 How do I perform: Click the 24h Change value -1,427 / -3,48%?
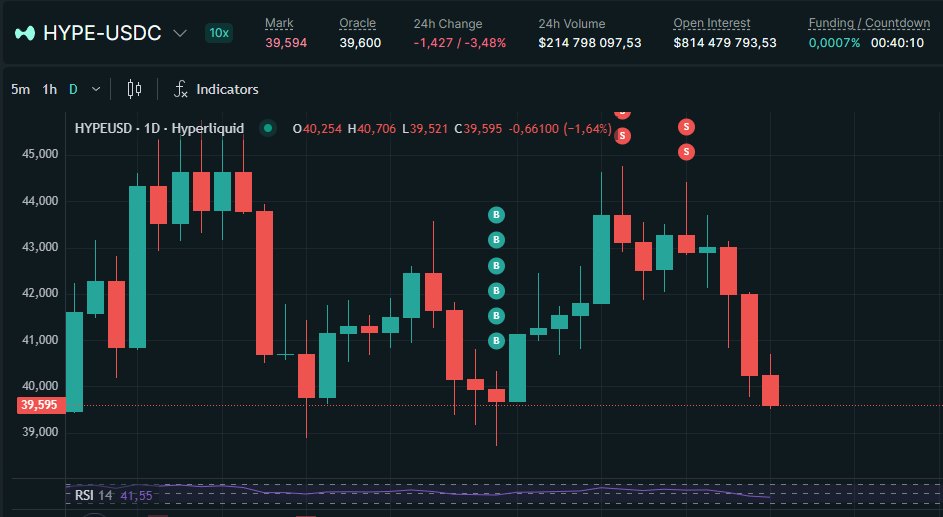(x=459, y=43)
